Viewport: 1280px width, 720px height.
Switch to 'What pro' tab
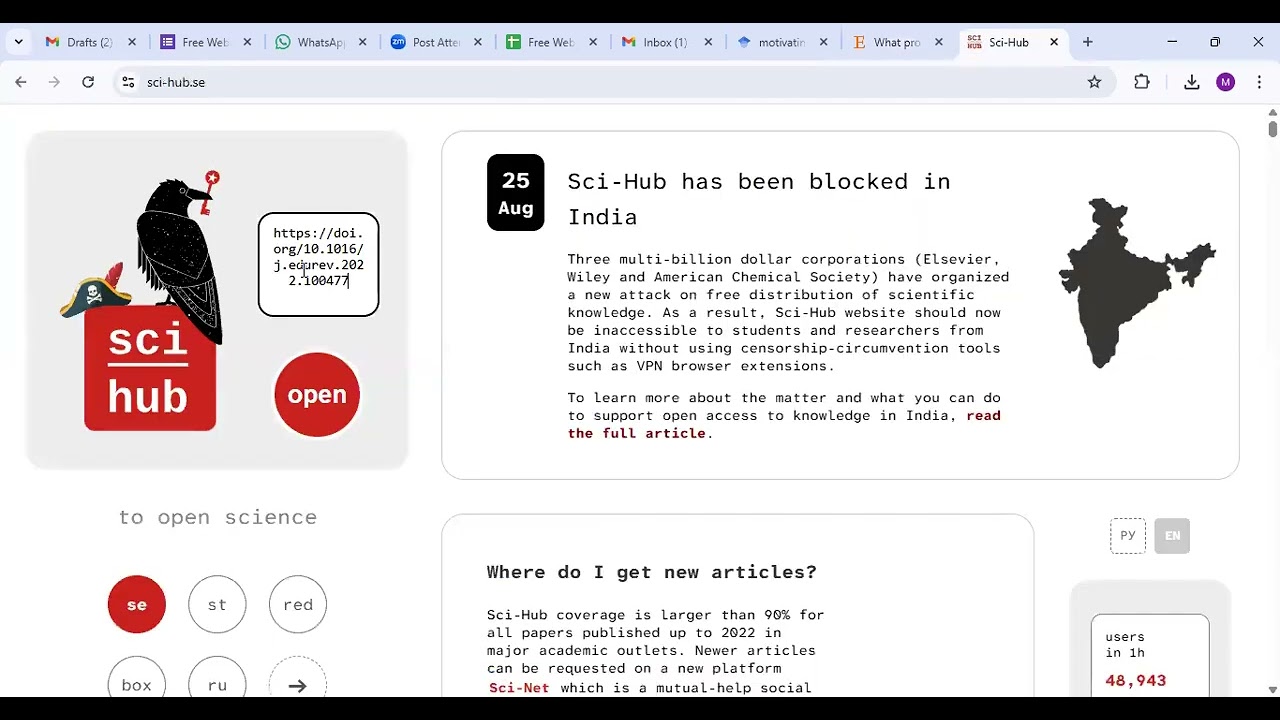[x=898, y=42]
